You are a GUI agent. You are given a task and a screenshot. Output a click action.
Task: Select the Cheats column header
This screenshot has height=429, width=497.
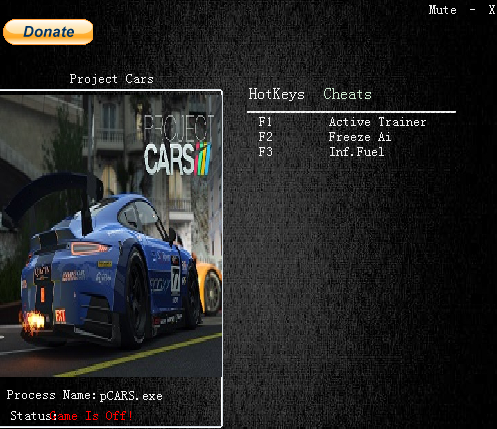coord(347,94)
